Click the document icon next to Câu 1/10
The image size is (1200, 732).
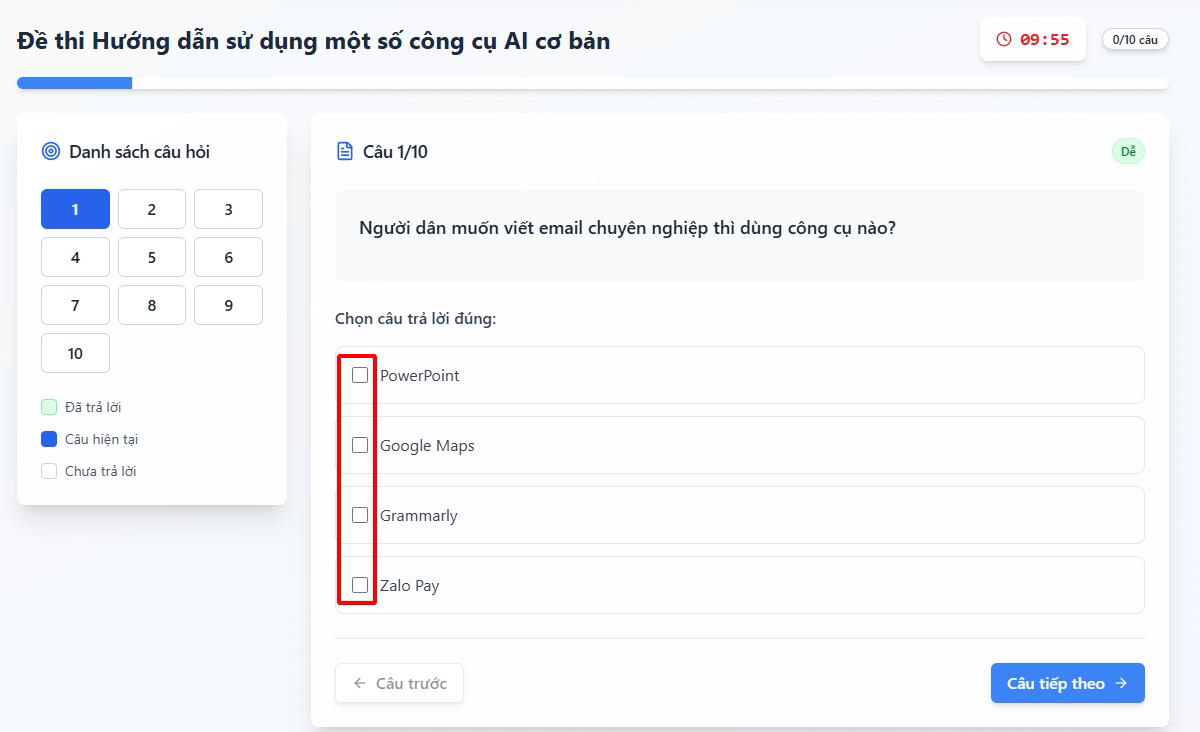[345, 151]
